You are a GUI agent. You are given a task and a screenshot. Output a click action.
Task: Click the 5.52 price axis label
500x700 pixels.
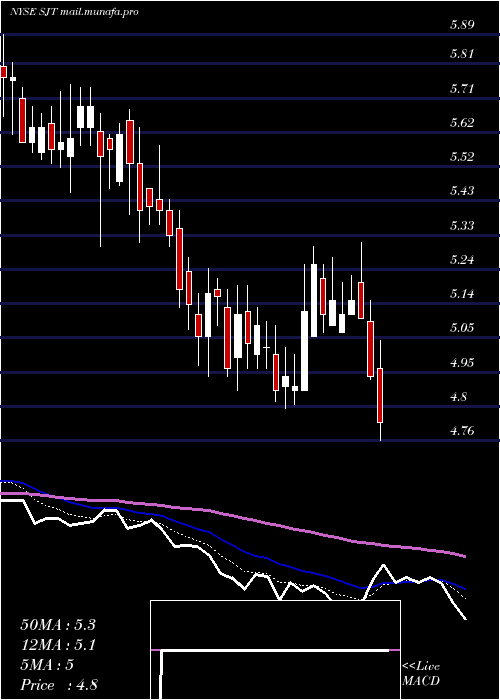tap(462, 157)
